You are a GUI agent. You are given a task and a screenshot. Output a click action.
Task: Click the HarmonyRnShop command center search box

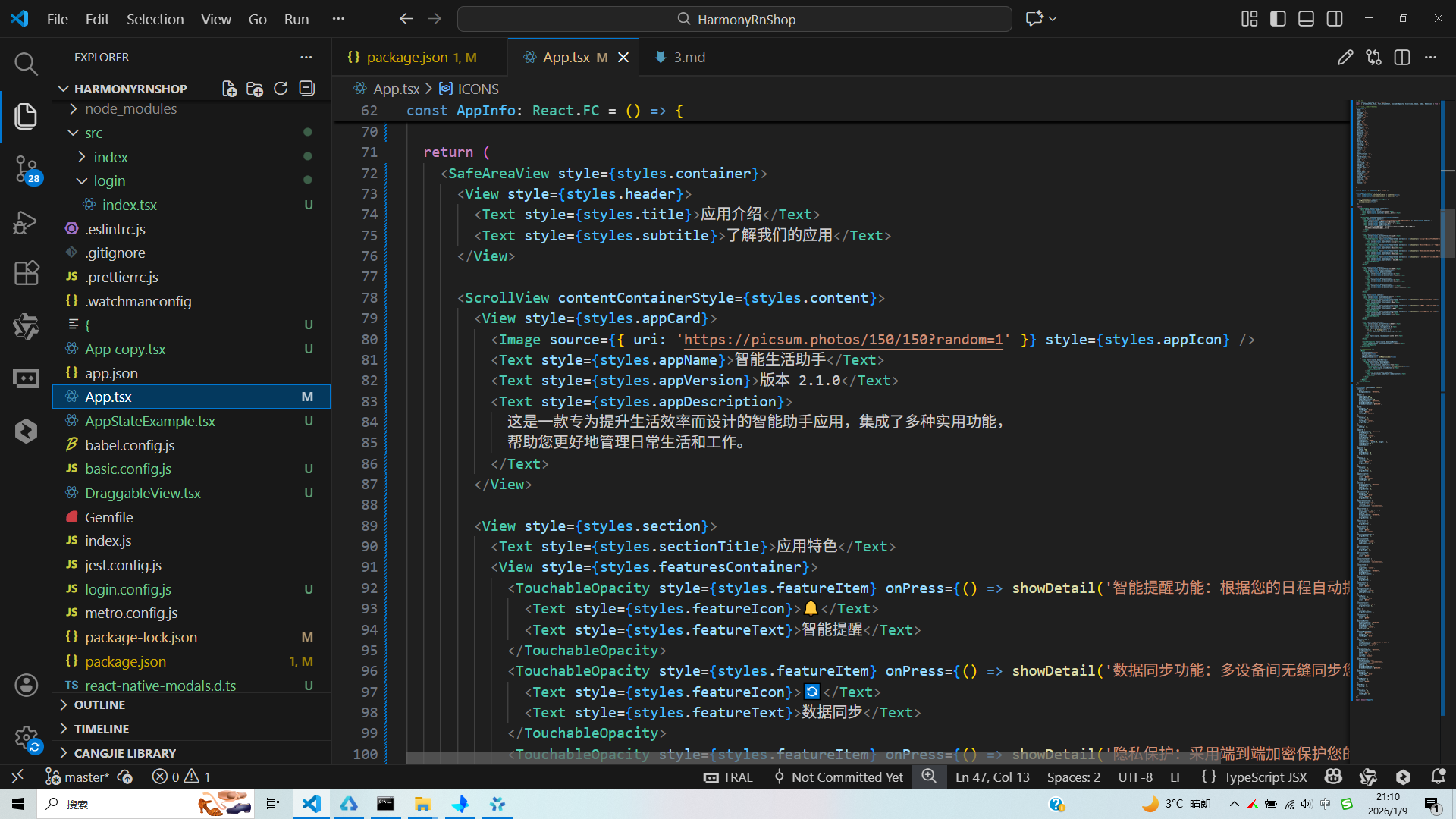734,19
